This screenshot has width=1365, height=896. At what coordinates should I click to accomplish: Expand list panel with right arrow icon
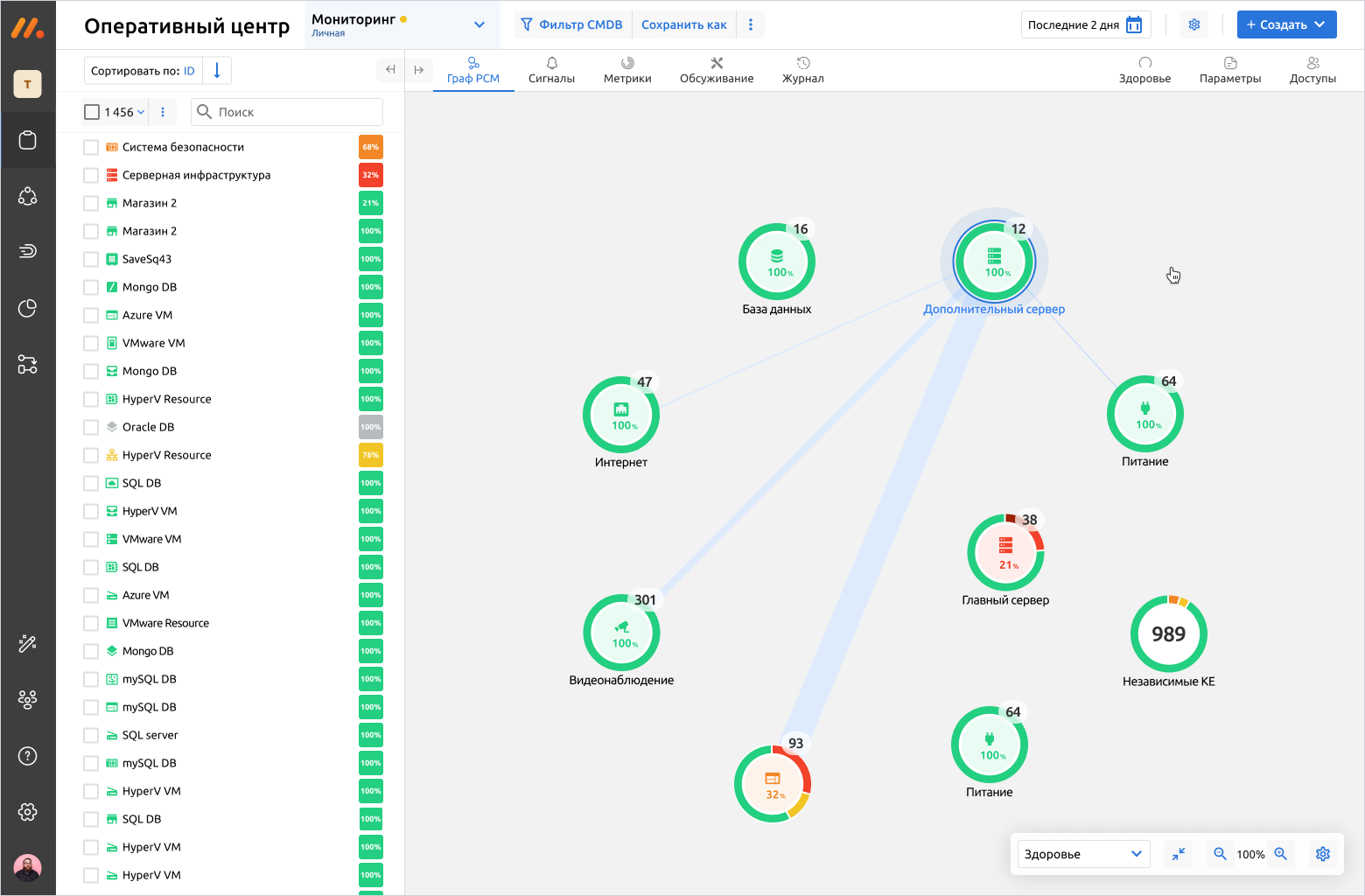(419, 70)
